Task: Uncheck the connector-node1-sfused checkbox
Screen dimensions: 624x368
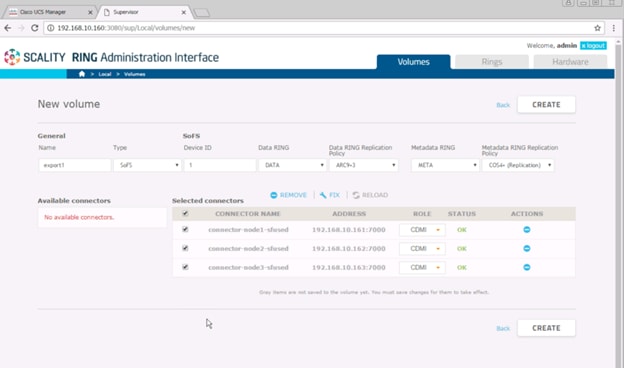Action: [185, 229]
